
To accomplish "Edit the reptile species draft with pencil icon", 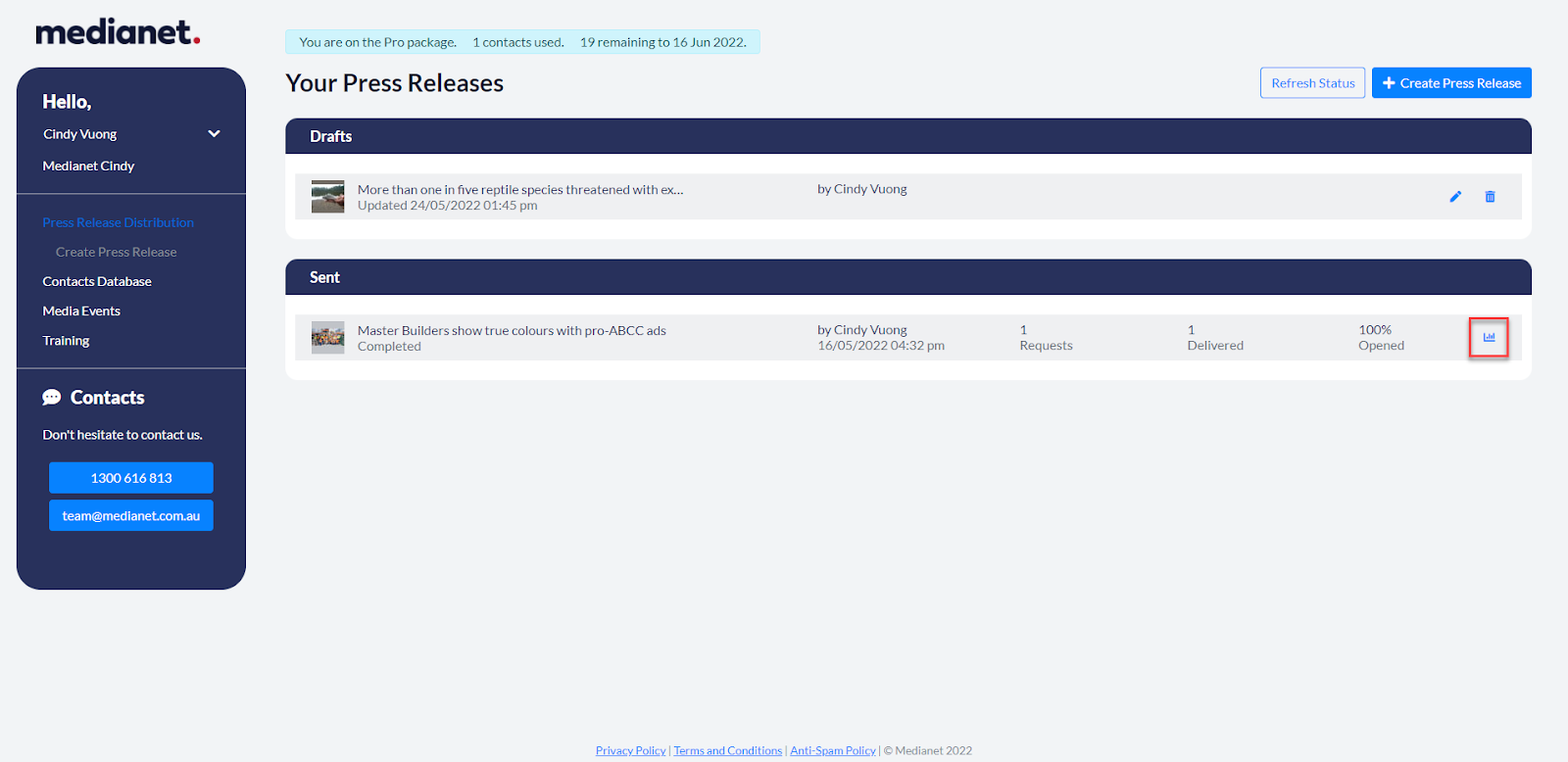I will [x=1455, y=197].
